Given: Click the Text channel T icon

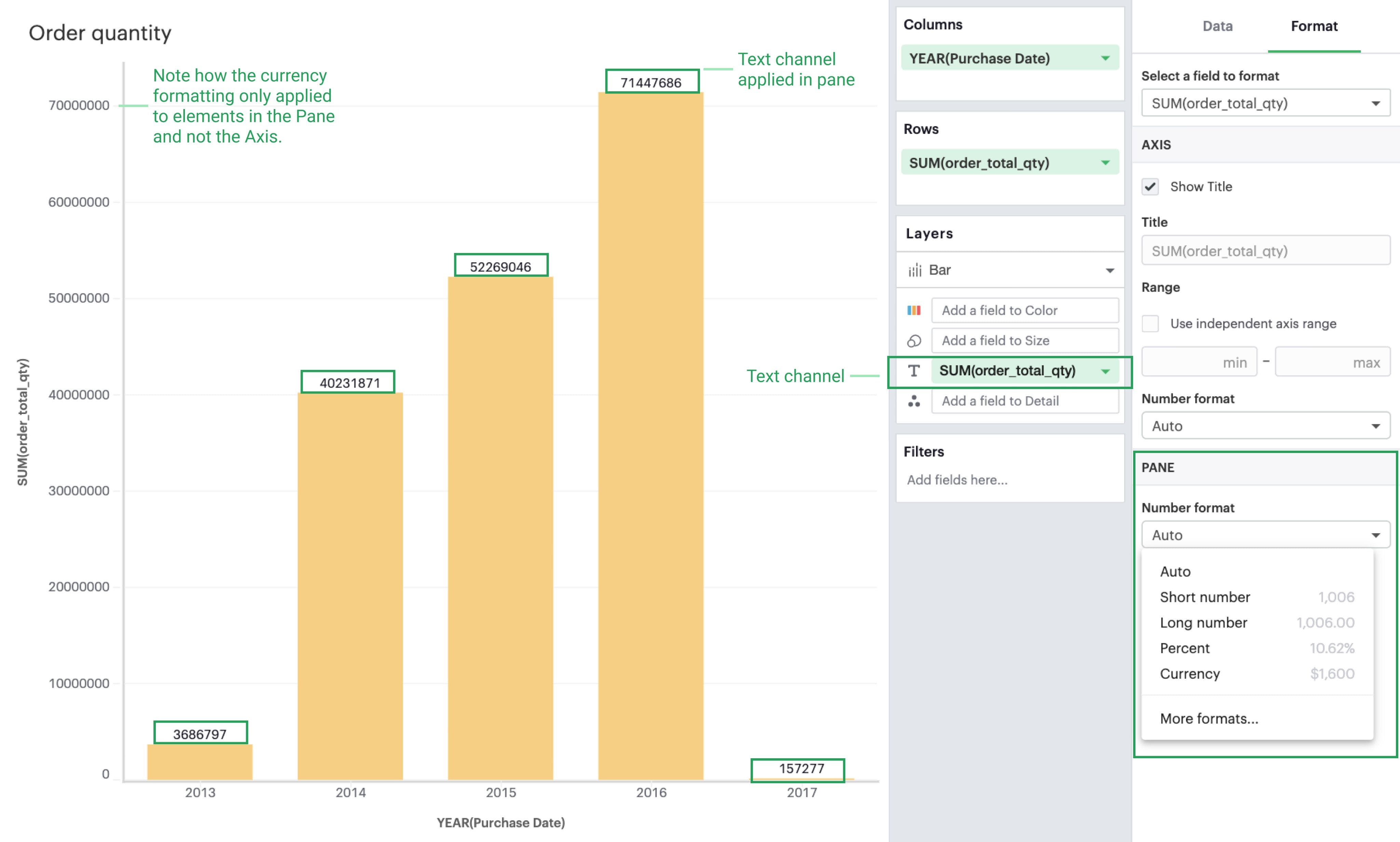Looking at the screenshot, I should (x=913, y=371).
